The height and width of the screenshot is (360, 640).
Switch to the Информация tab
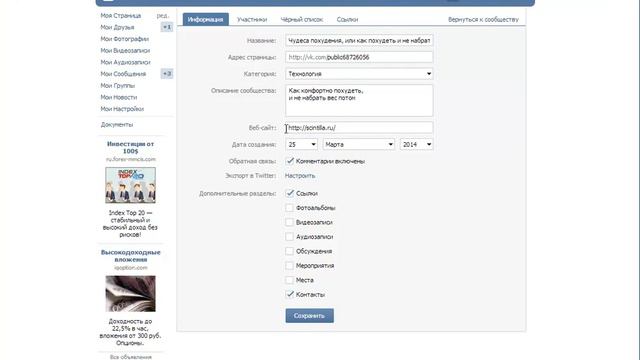(x=206, y=19)
